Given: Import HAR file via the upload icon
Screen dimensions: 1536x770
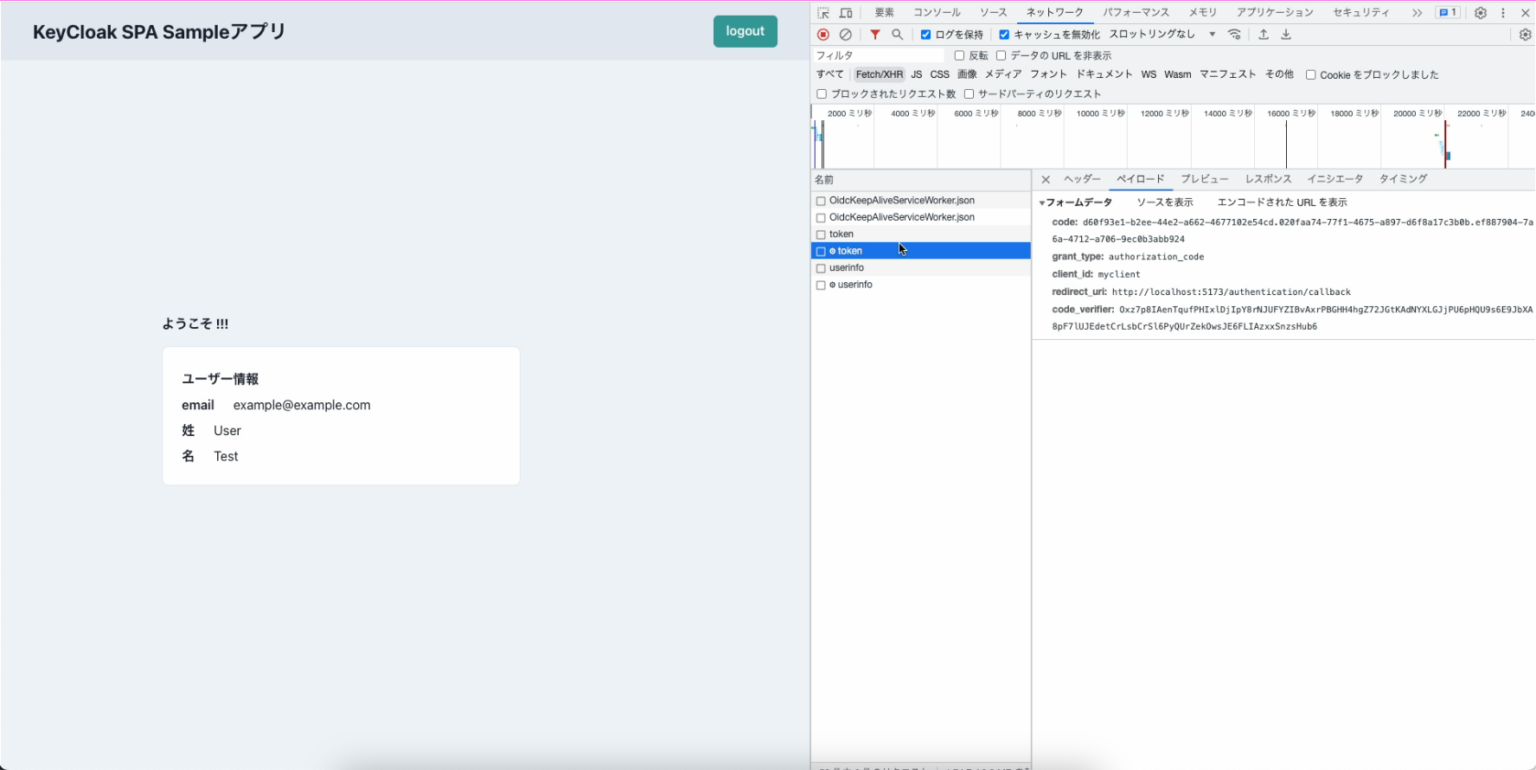Looking at the screenshot, I should tap(1262, 34).
